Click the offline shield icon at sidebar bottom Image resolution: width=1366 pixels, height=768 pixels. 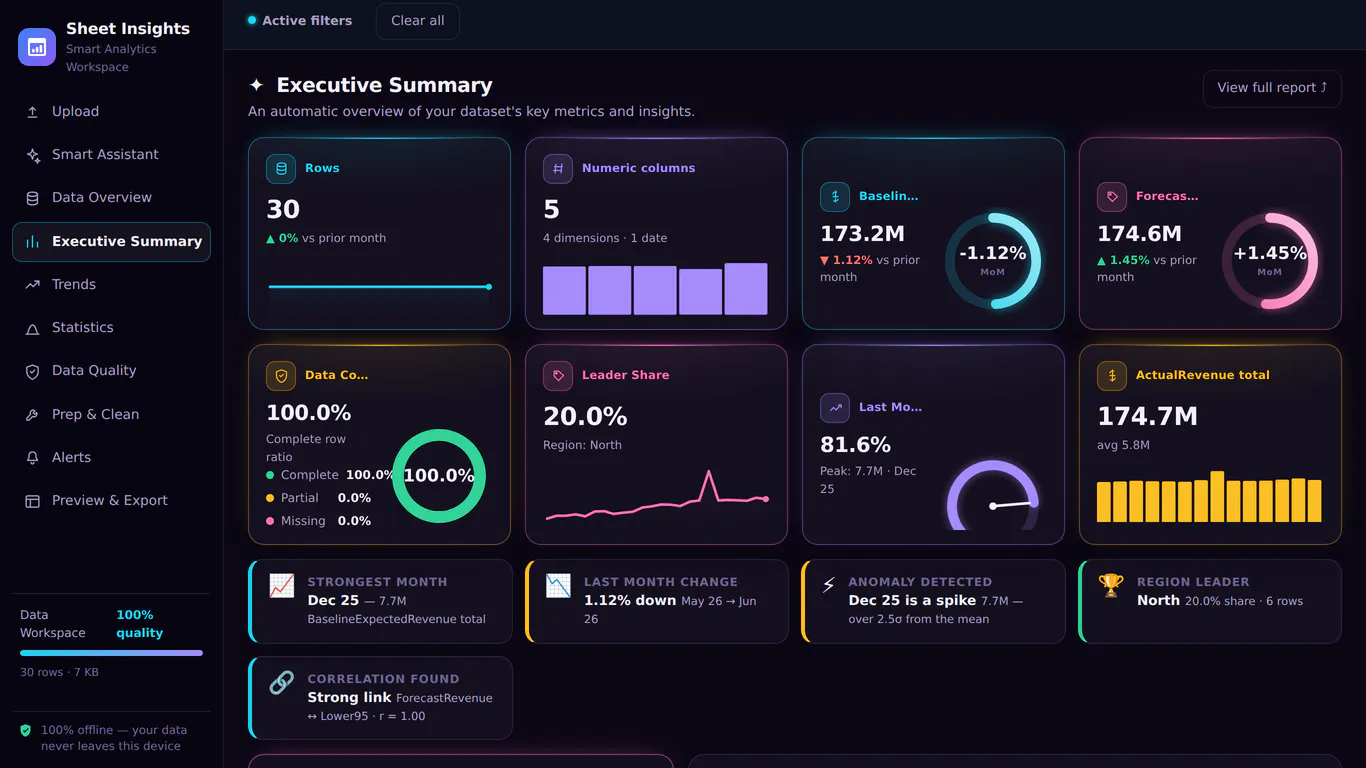26,731
